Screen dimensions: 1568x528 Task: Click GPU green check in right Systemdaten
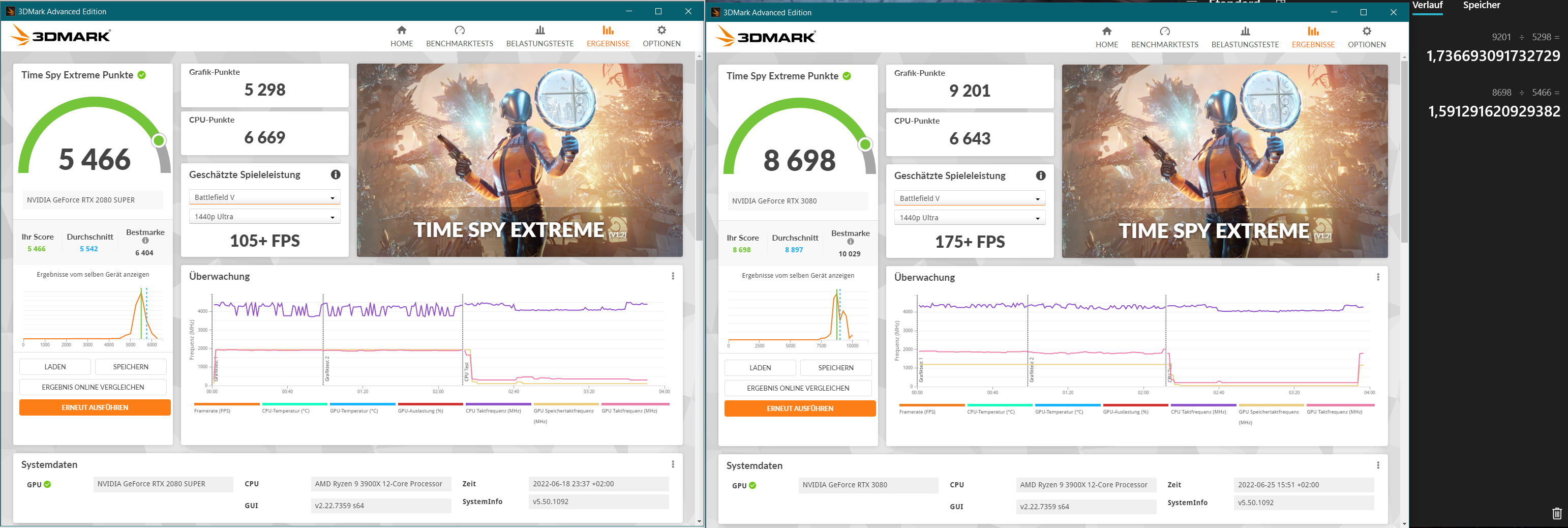[x=752, y=486]
